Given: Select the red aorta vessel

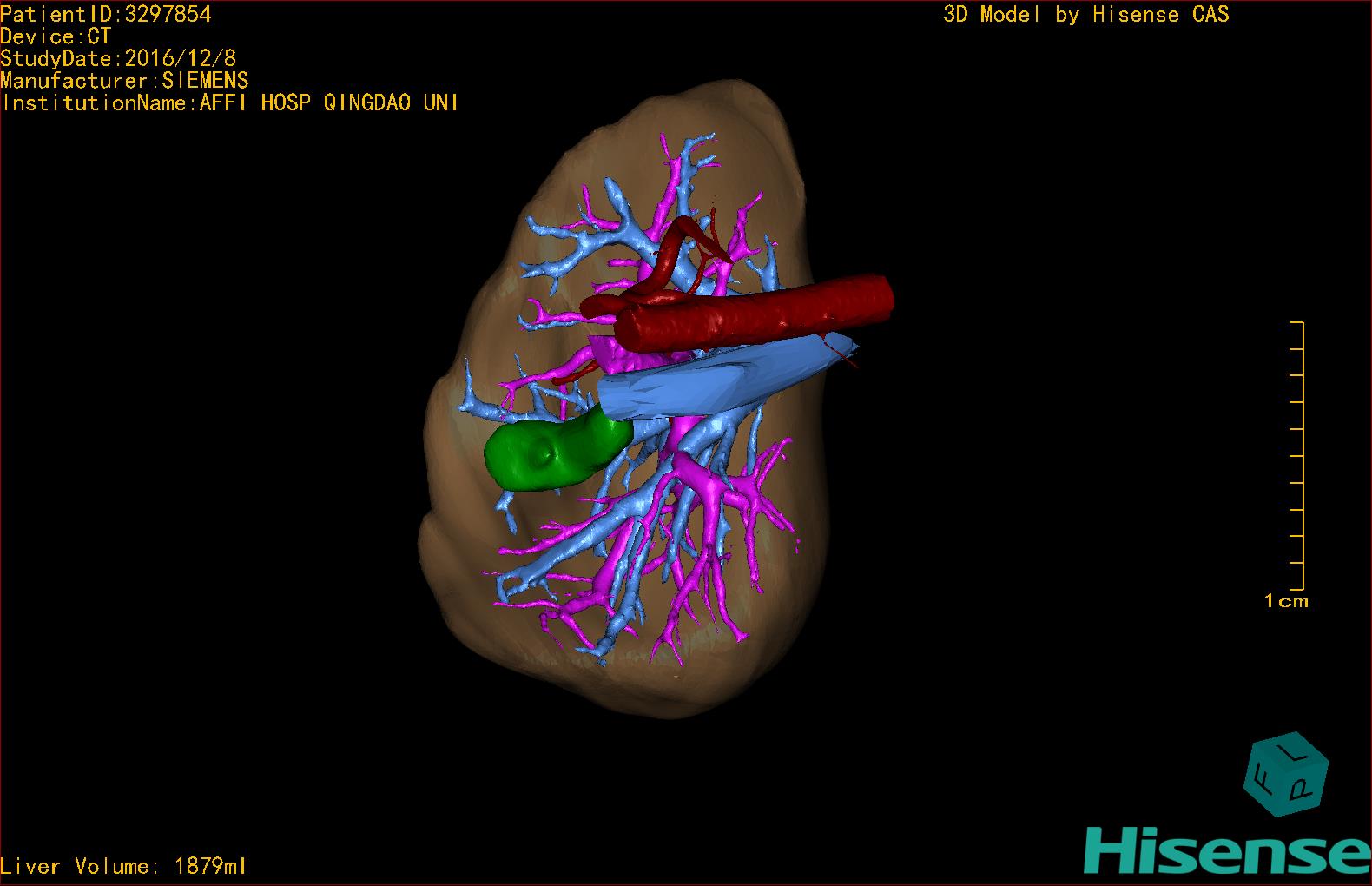Looking at the screenshot, I should click(x=755, y=314).
